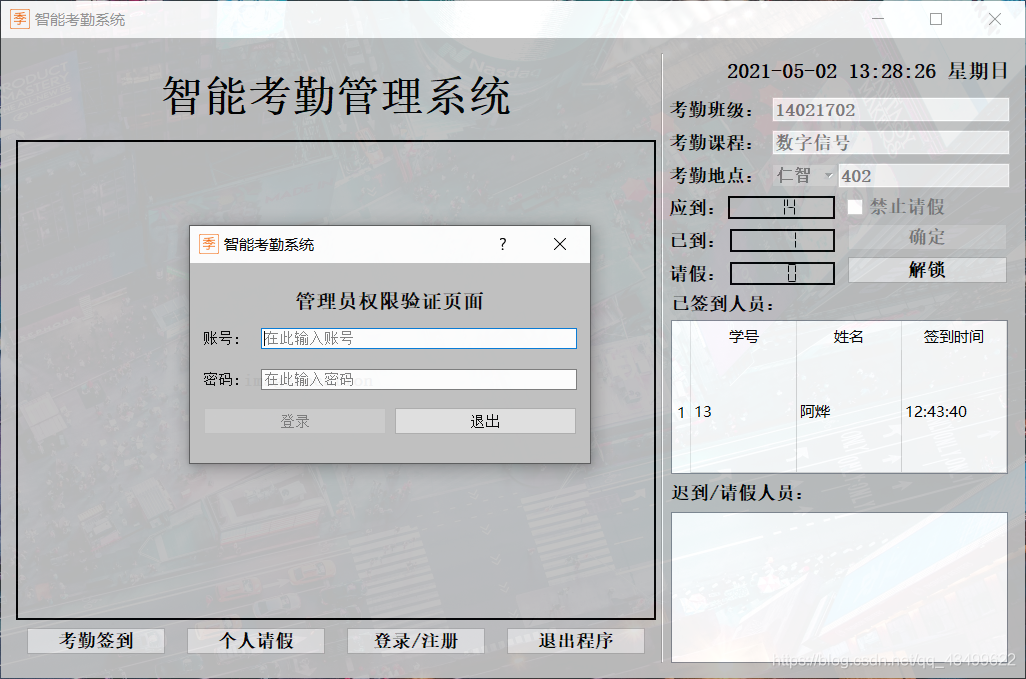Click the room number field showing 402

pyautogui.click(x=923, y=175)
